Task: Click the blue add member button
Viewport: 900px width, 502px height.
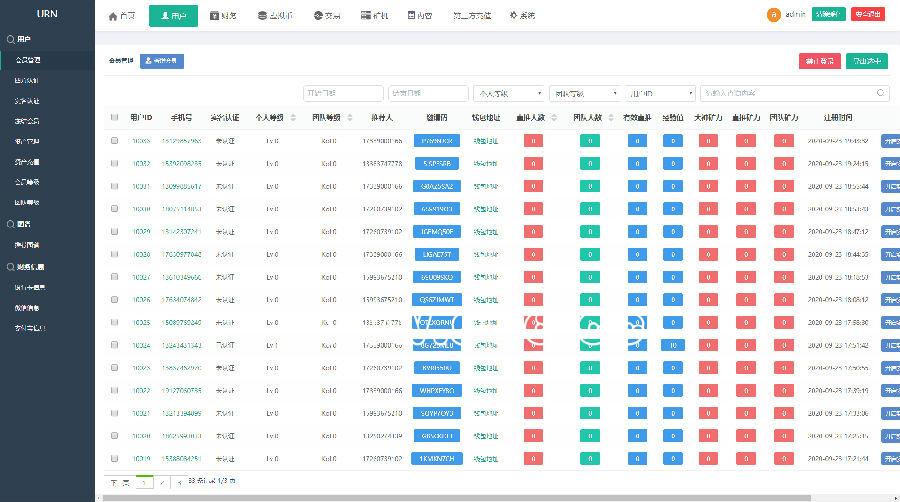Action: (x=162, y=61)
